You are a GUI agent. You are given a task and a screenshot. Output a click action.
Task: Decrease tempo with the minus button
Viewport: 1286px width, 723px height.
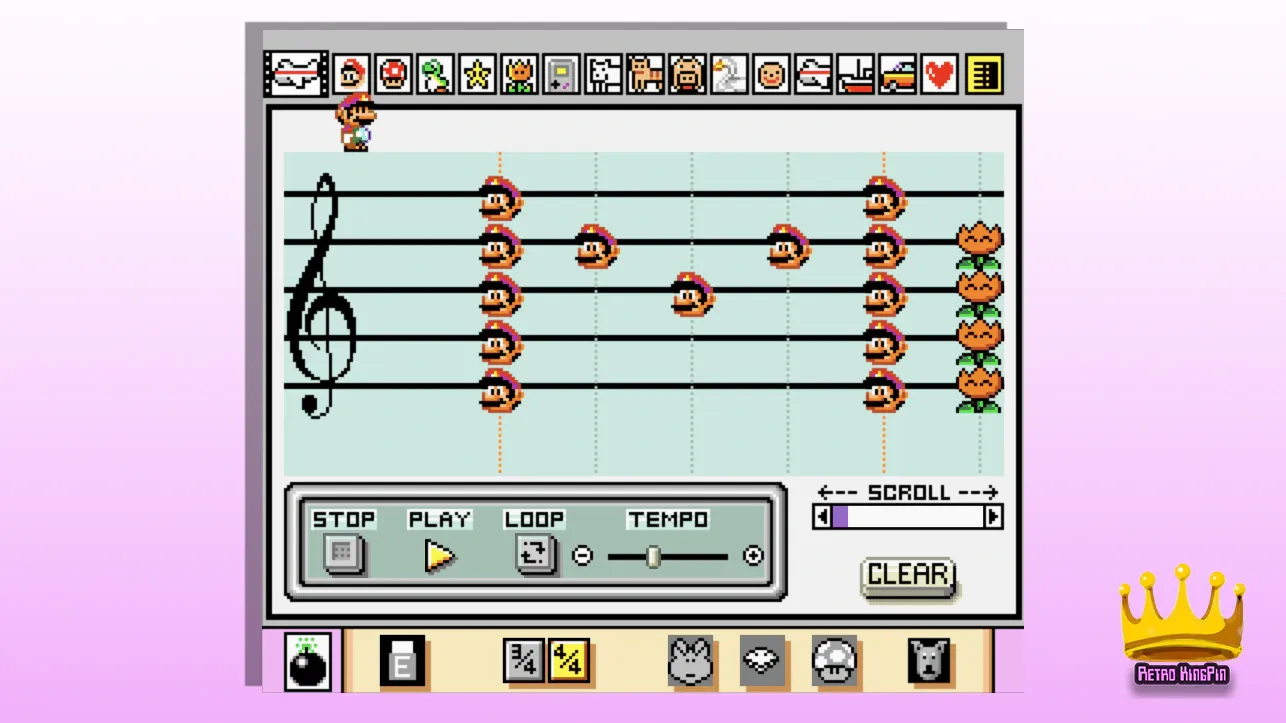tap(582, 556)
